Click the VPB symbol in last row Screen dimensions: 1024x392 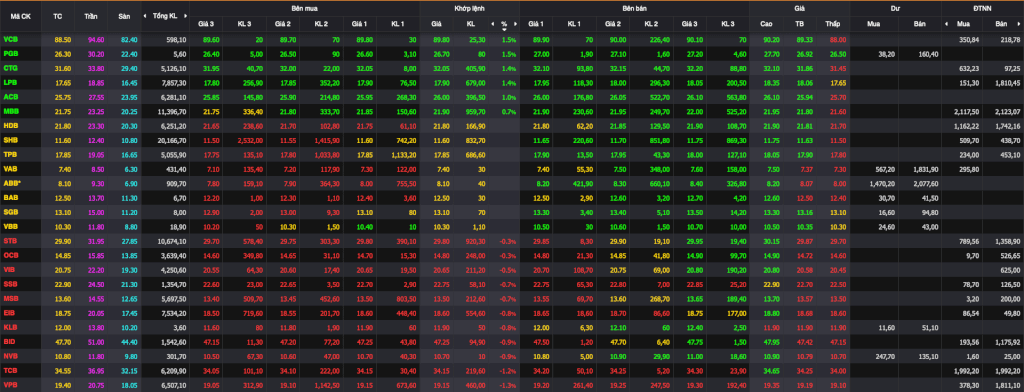(10, 384)
